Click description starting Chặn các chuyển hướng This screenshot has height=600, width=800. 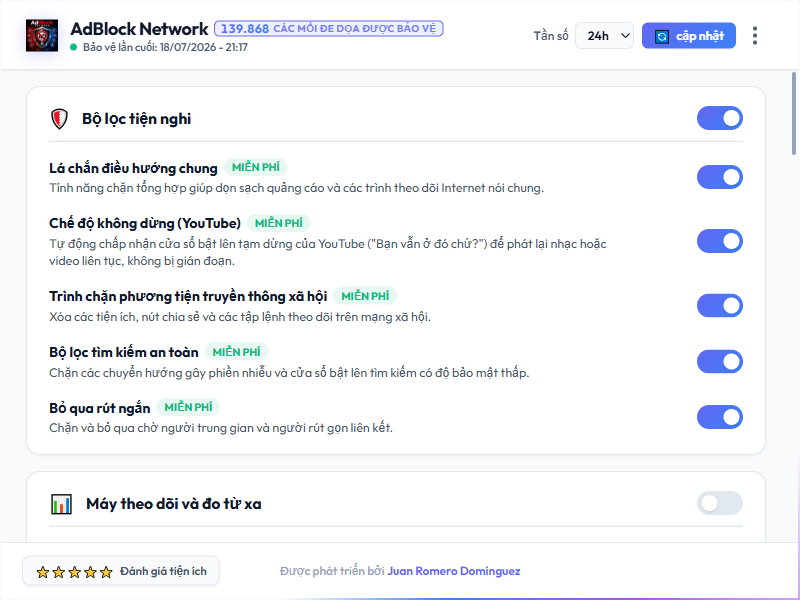tap(289, 373)
